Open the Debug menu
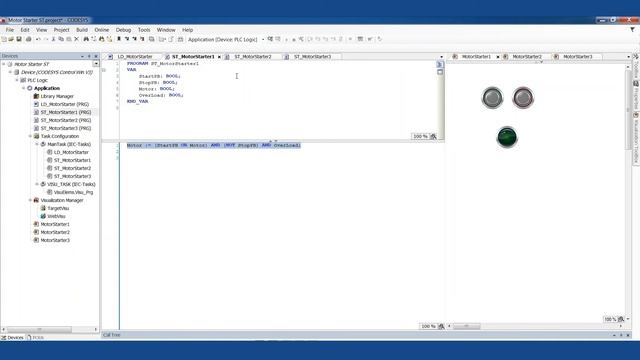The image size is (640, 360). pyautogui.click(x=123, y=30)
